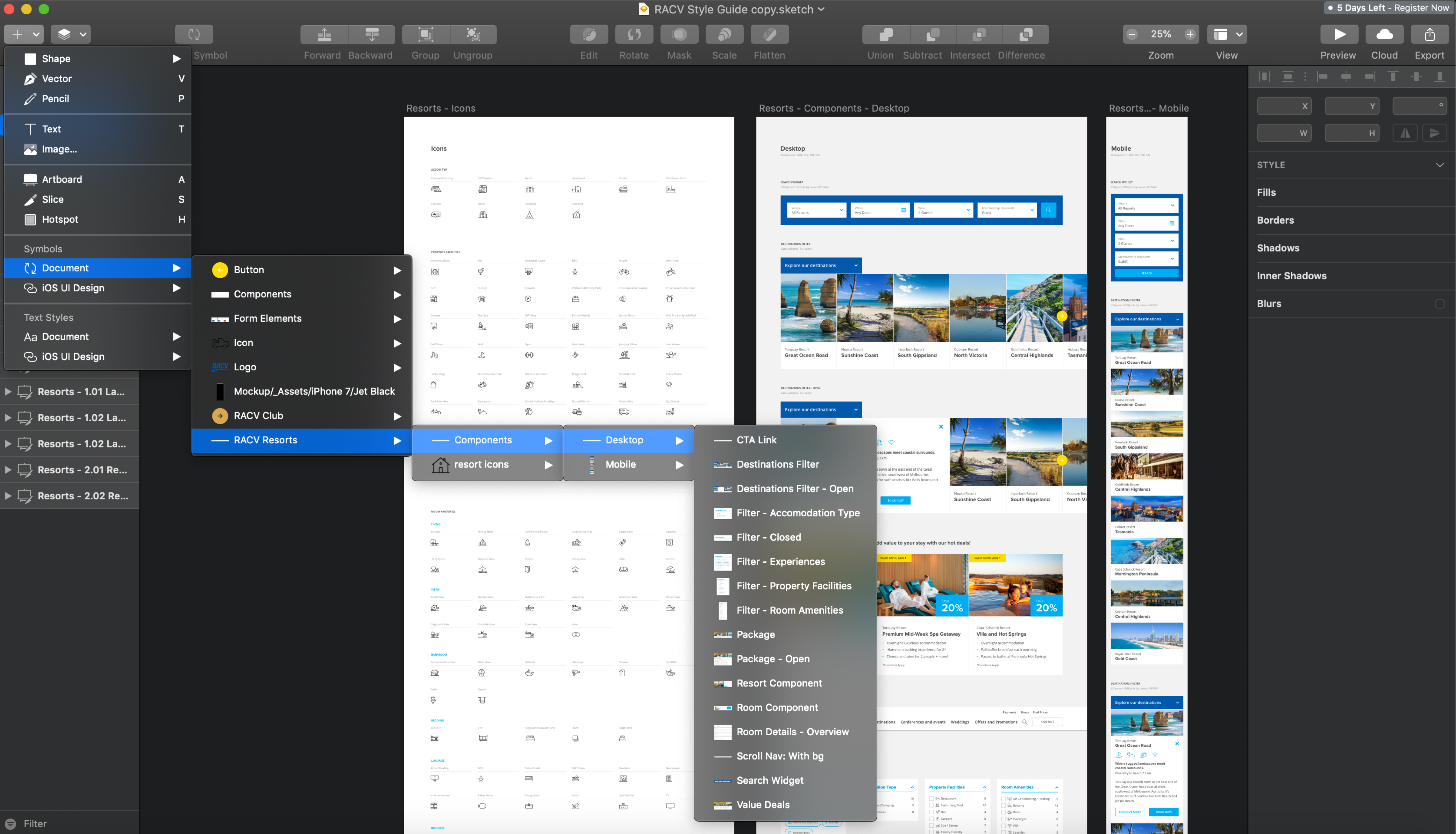Open the Form Elements symbol submenu
Viewport: 1456px width, 834px height.
click(x=302, y=318)
